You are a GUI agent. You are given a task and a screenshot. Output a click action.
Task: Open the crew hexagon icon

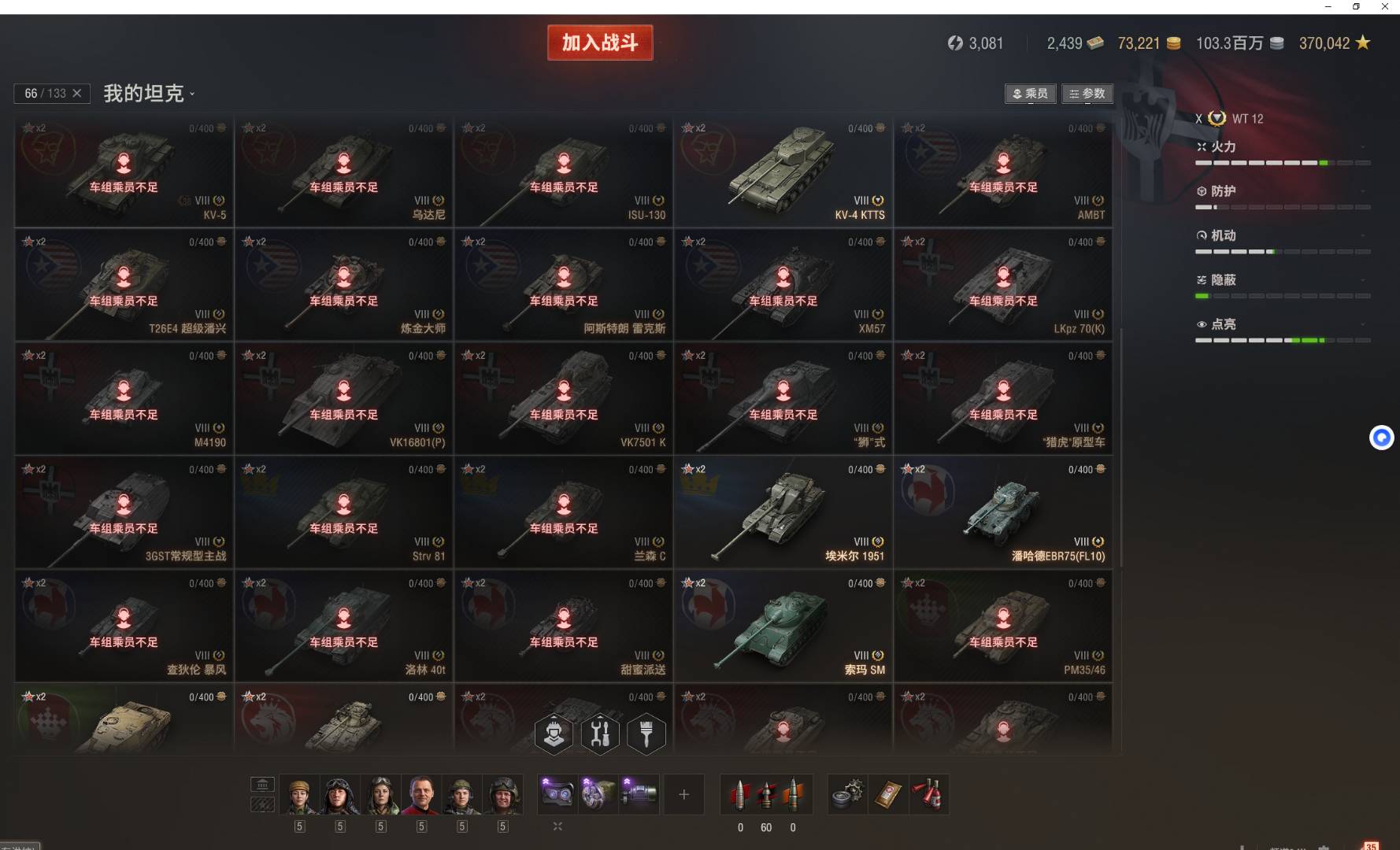(554, 734)
